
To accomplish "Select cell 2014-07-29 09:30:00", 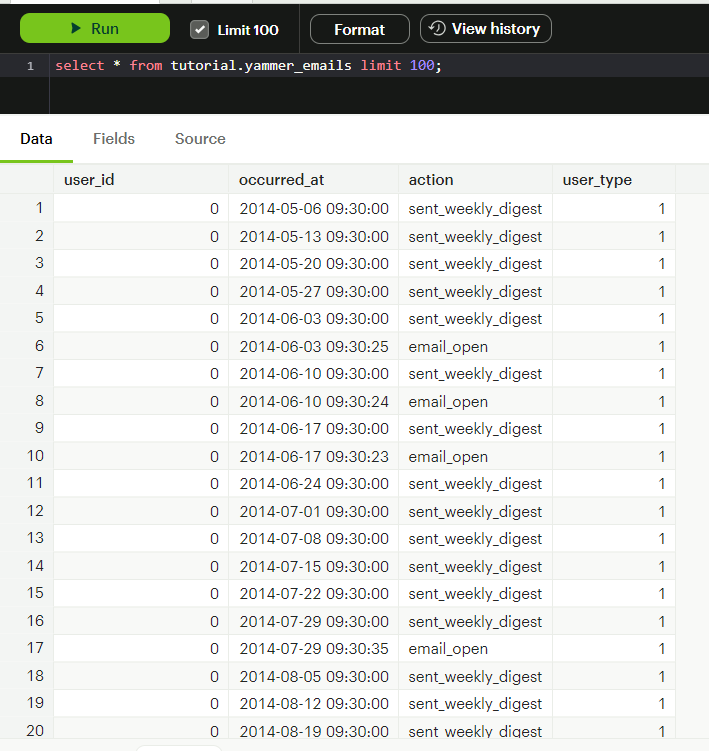I will coord(314,622).
